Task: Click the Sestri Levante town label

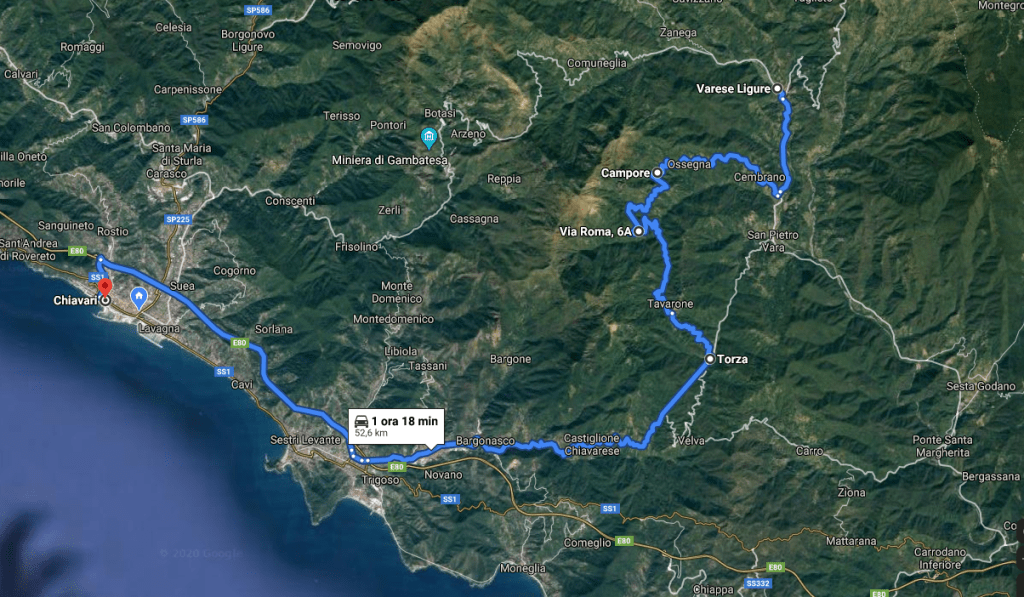Action: coord(306,440)
